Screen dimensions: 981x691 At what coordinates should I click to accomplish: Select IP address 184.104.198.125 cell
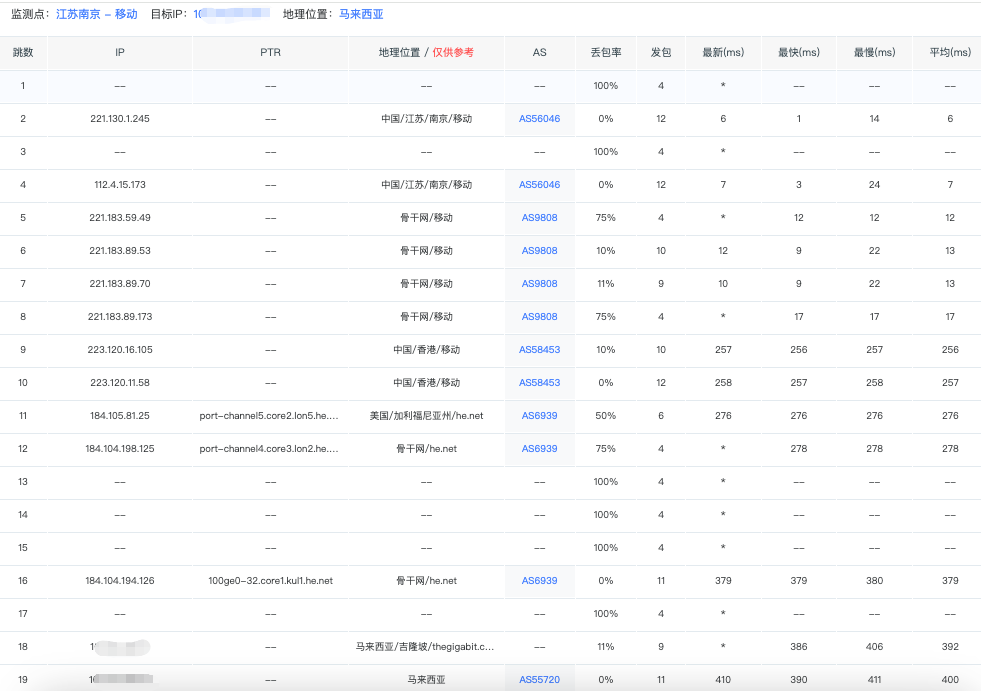(x=119, y=449)
